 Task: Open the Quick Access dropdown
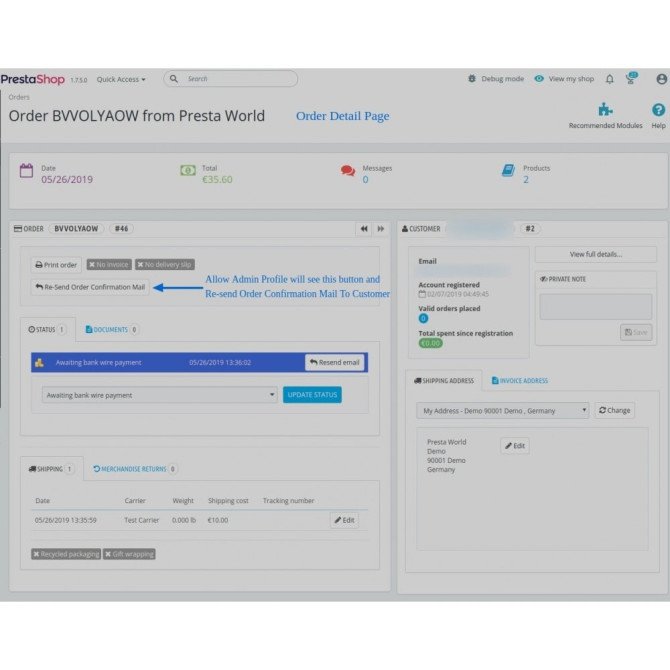[x=121, y=79]
